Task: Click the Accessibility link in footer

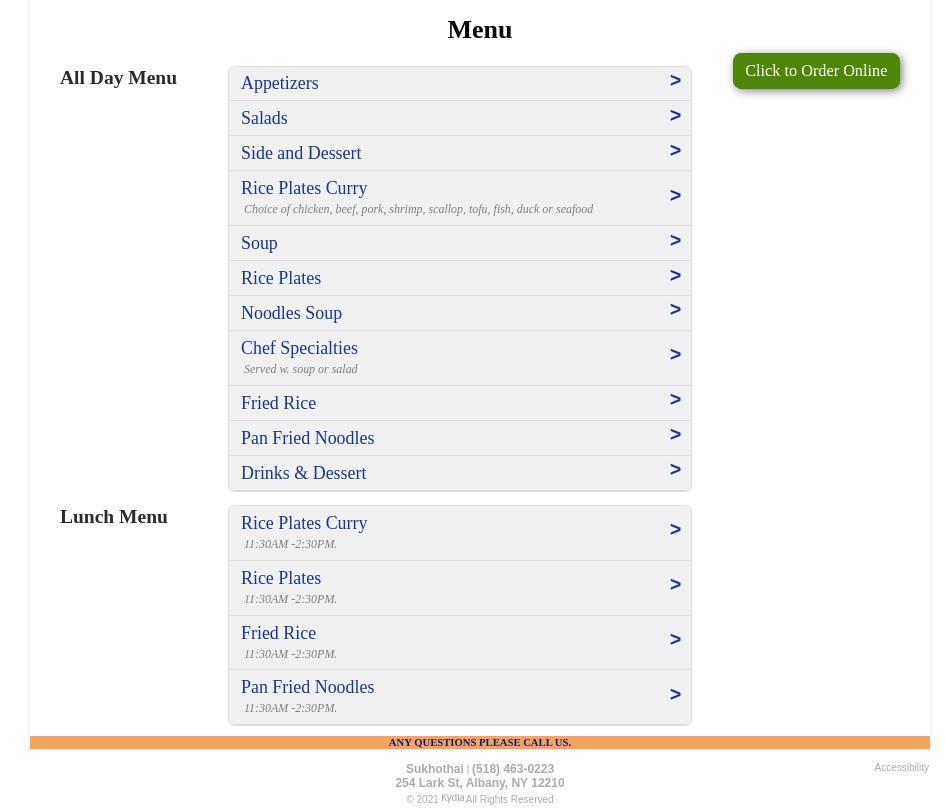Action: (x=901, y=768)
